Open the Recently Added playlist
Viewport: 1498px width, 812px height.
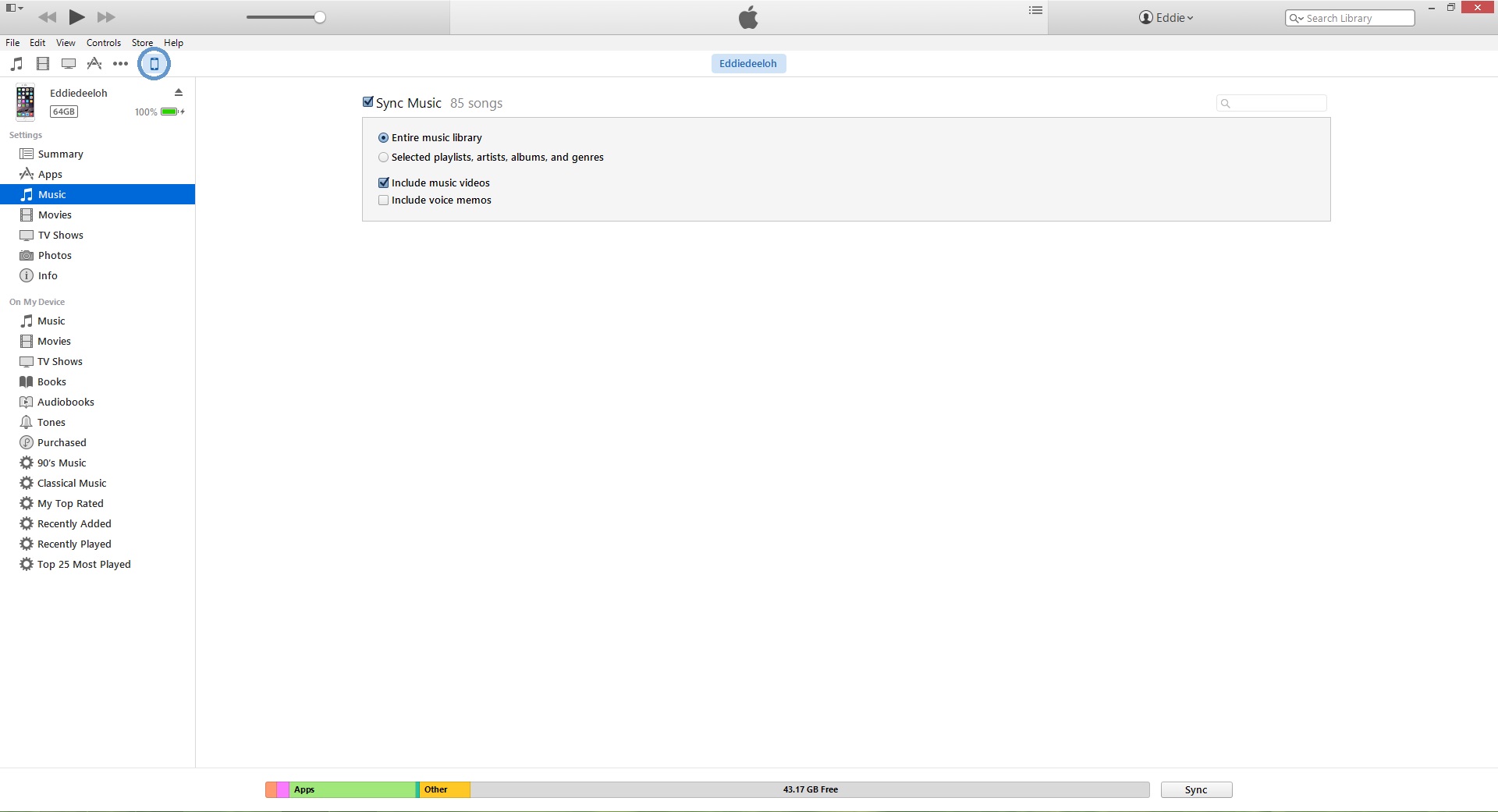click(x=98, y=524)
